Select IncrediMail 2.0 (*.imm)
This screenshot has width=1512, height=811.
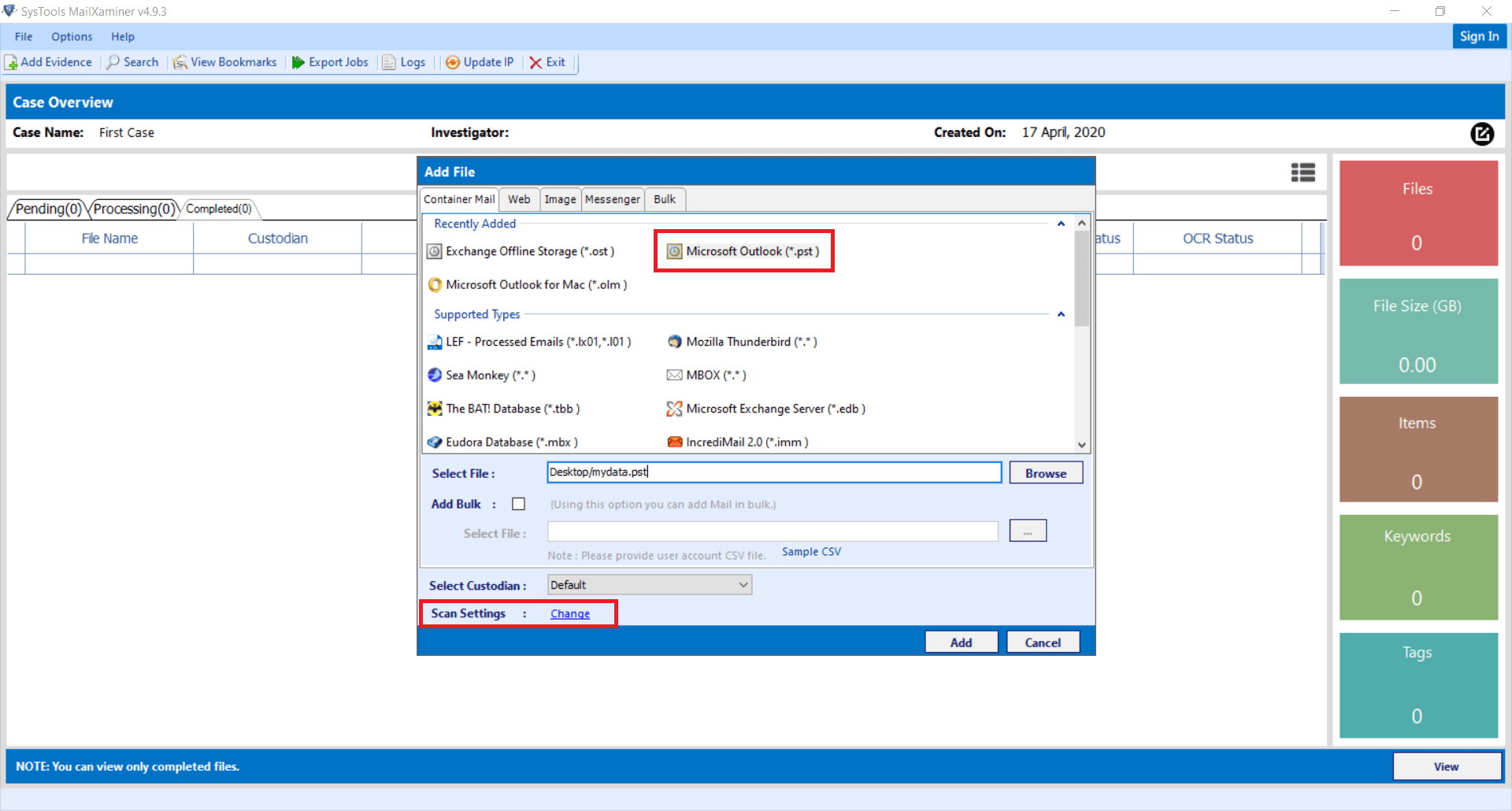[x=738, y=442]
